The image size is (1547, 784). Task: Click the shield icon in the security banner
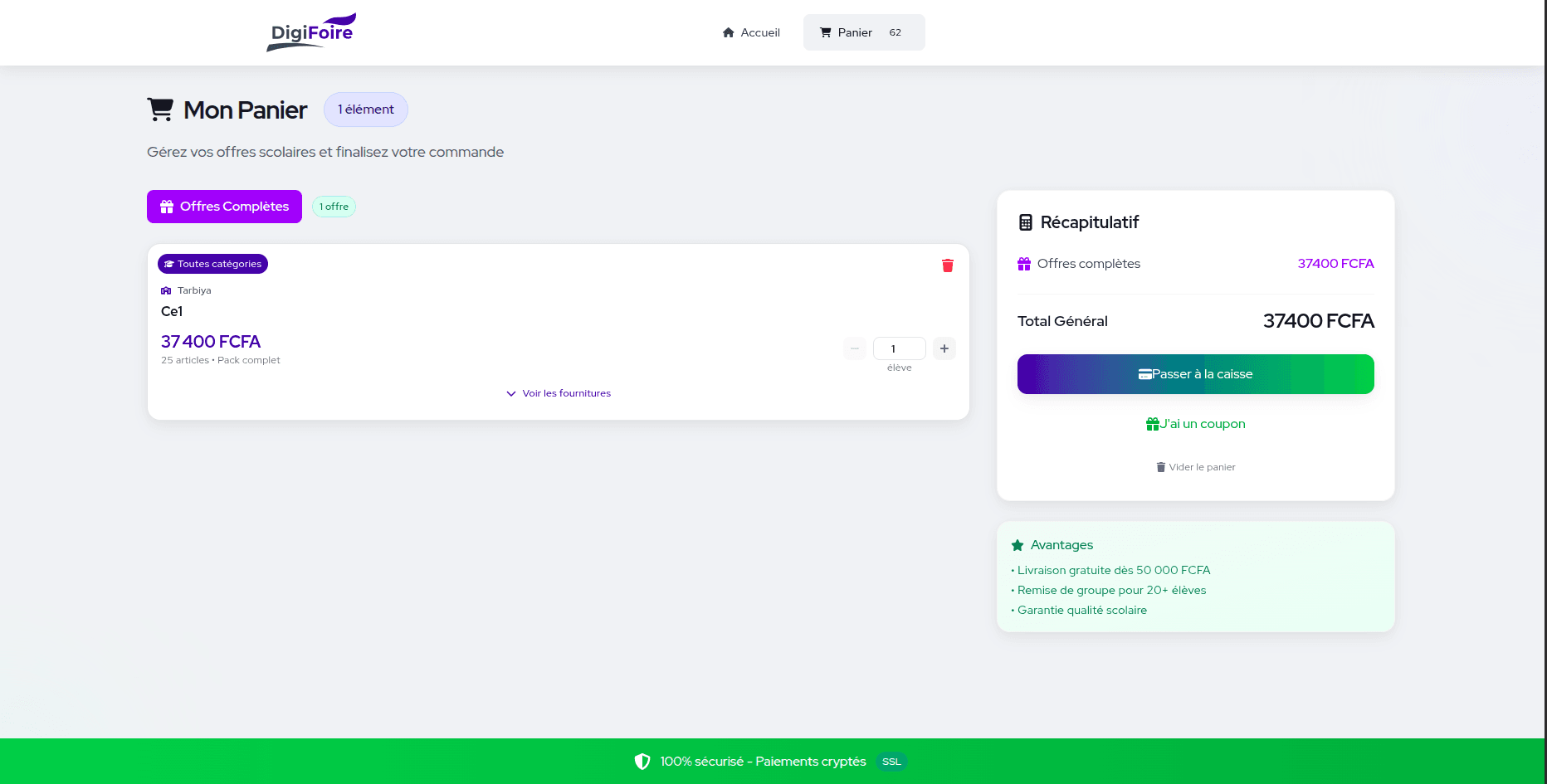pyautogui.click(x=642, y=762)
